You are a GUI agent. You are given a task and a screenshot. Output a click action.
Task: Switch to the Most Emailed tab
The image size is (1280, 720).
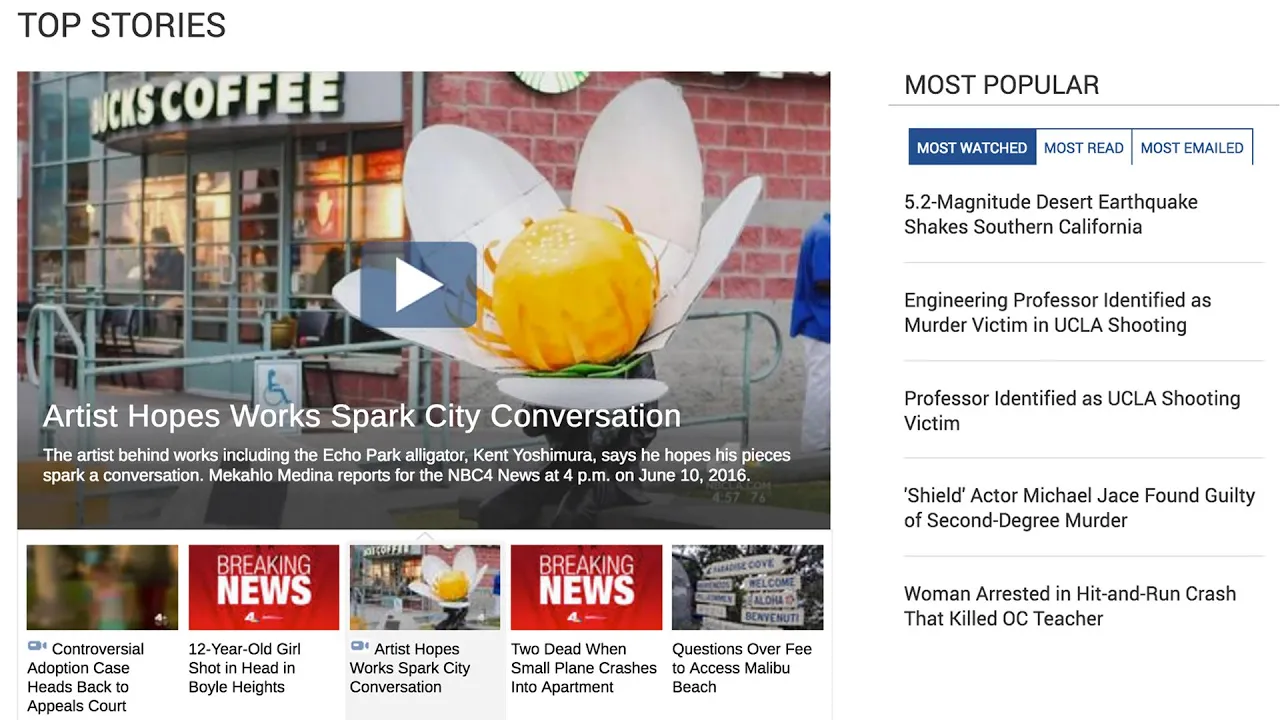click(1192, 147)
